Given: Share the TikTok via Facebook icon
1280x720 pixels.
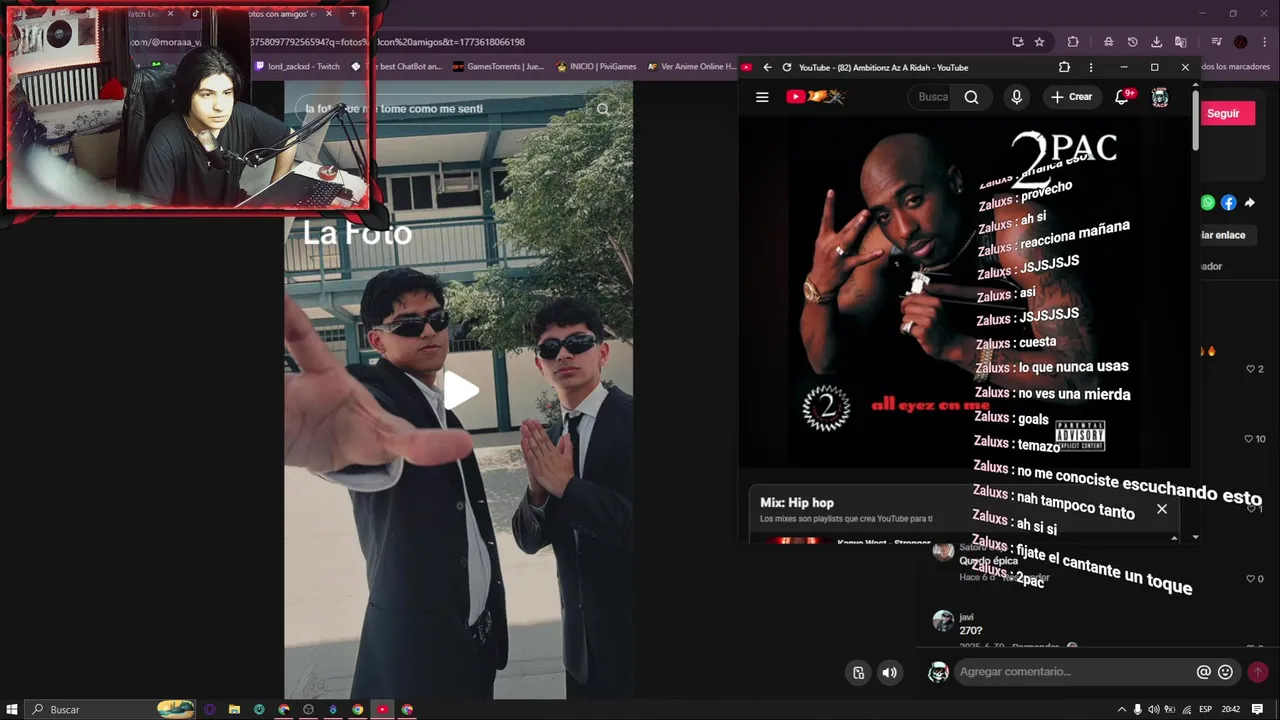Looking at the screenshot, I should point(1229,203).
